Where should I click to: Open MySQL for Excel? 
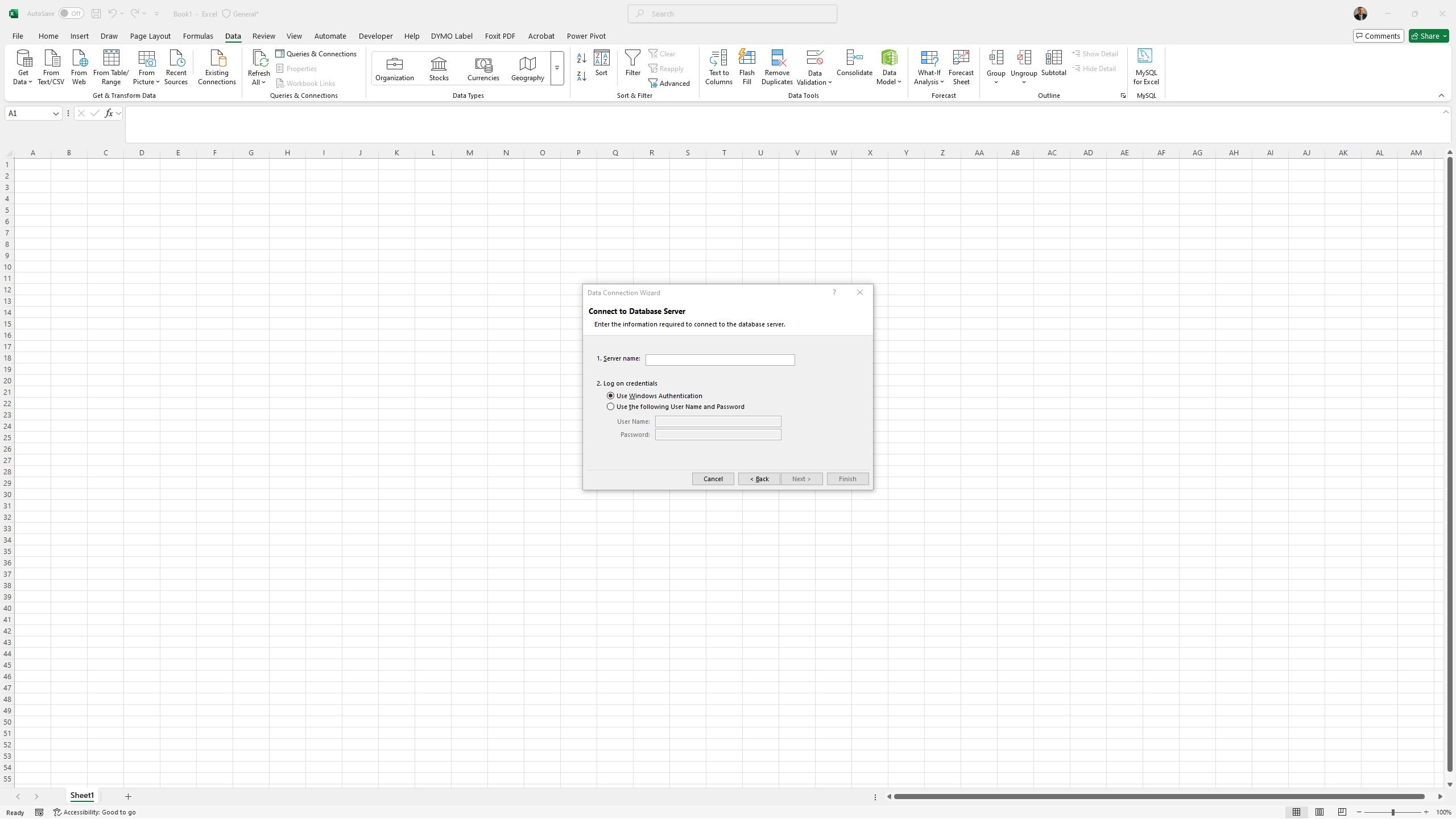[x=1145, y=67]
